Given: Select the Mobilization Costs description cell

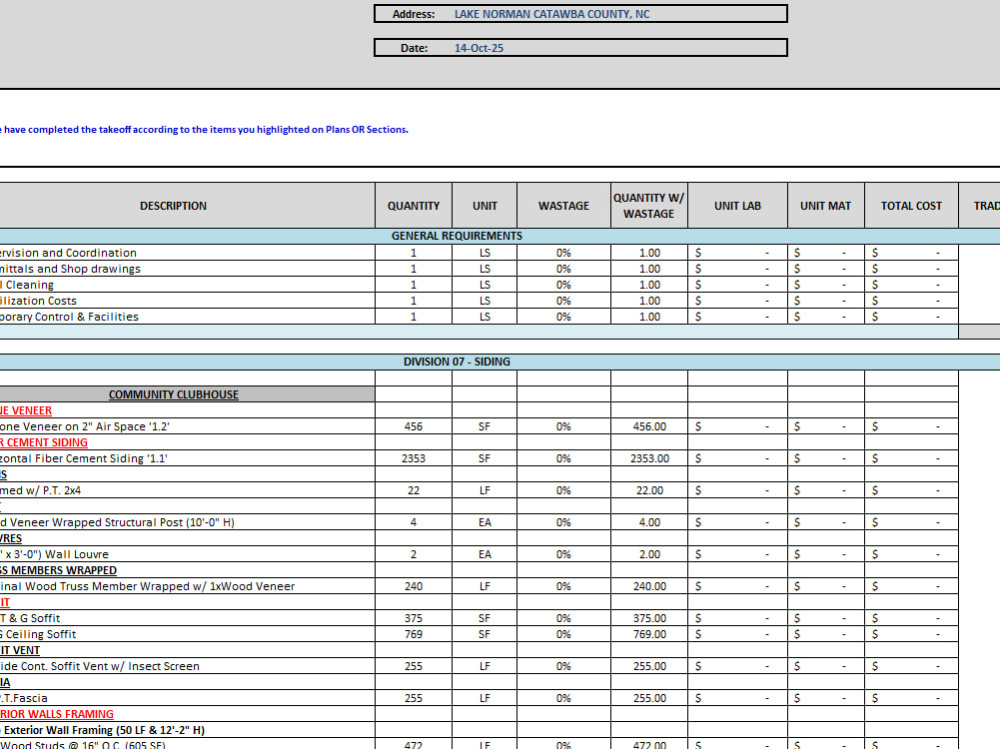Looking at the screenshot, I should point(187,300).
